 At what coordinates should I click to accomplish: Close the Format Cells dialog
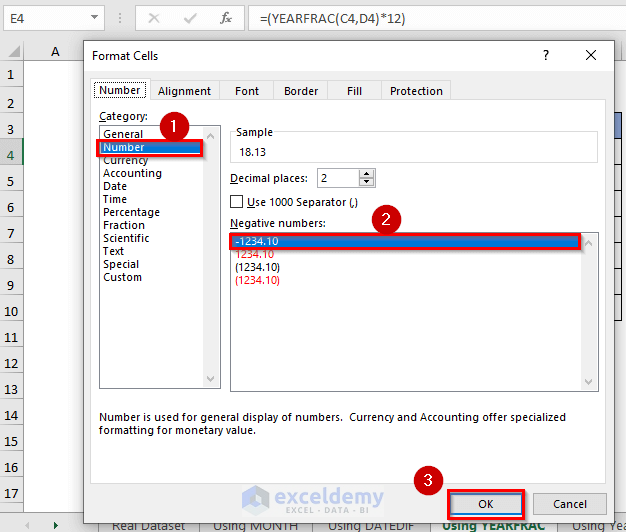click(x=591, y=55)
